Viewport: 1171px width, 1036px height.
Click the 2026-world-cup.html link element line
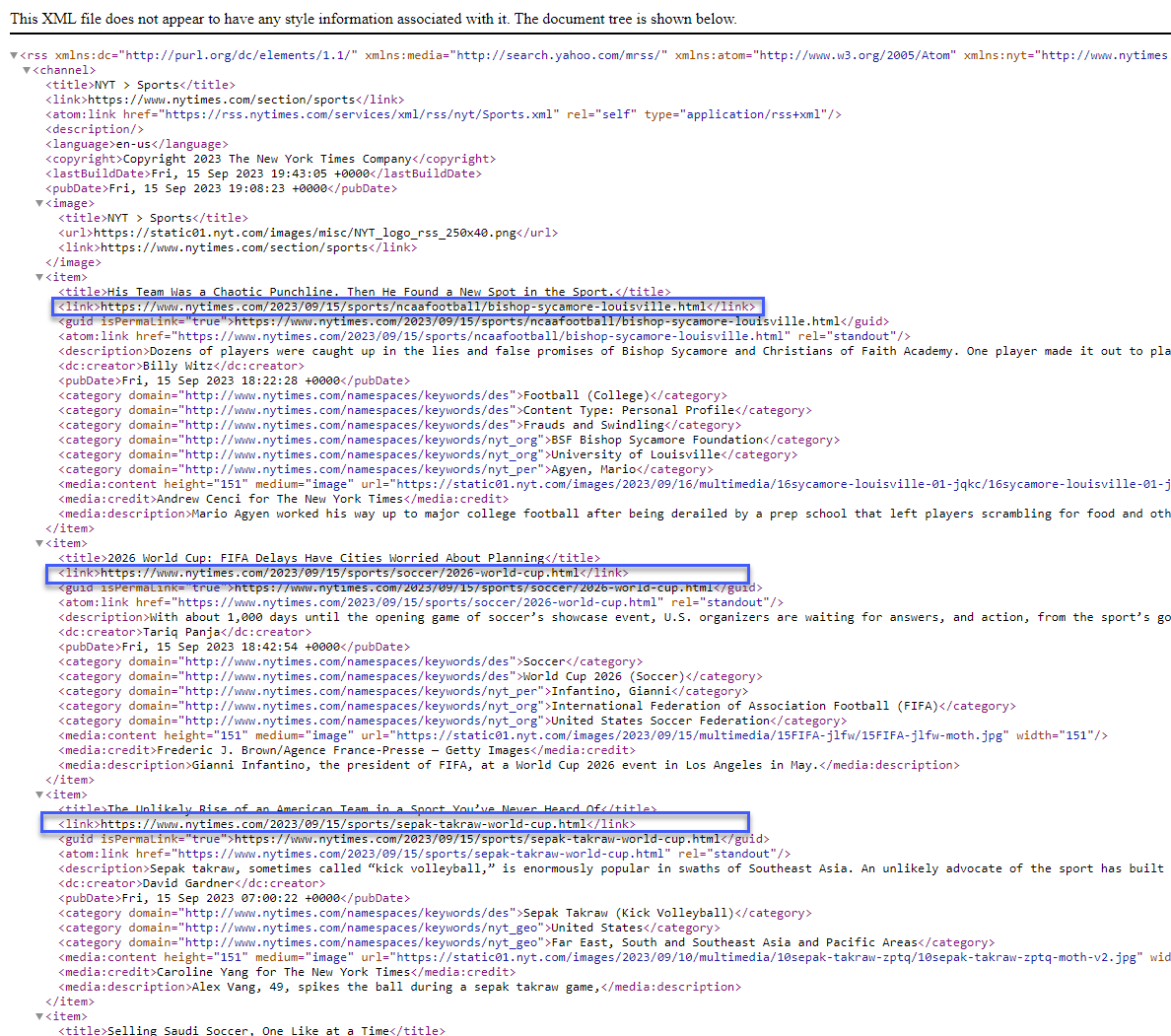(344, 573)
